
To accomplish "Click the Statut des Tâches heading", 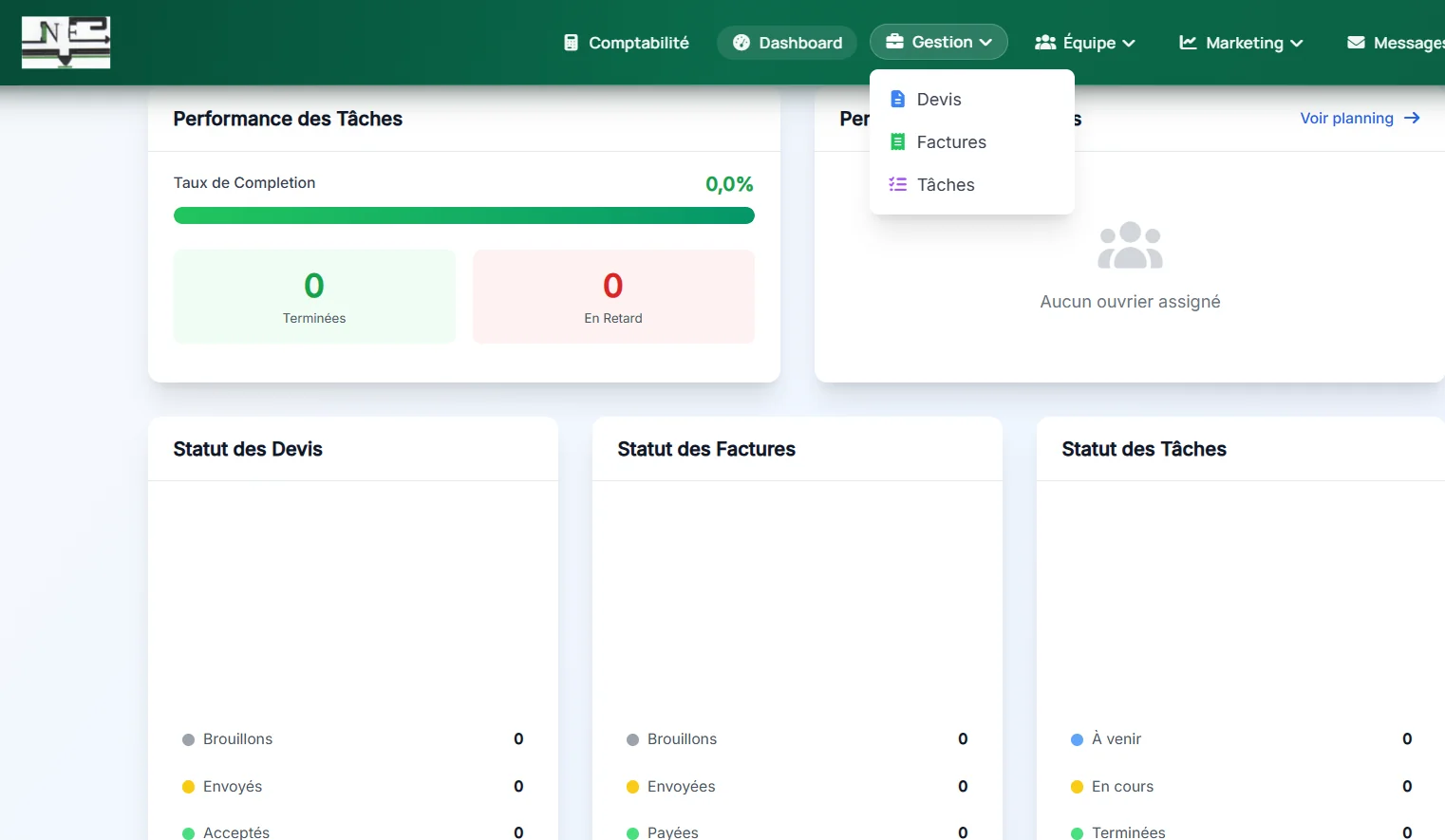I will tap(1144, 449).
